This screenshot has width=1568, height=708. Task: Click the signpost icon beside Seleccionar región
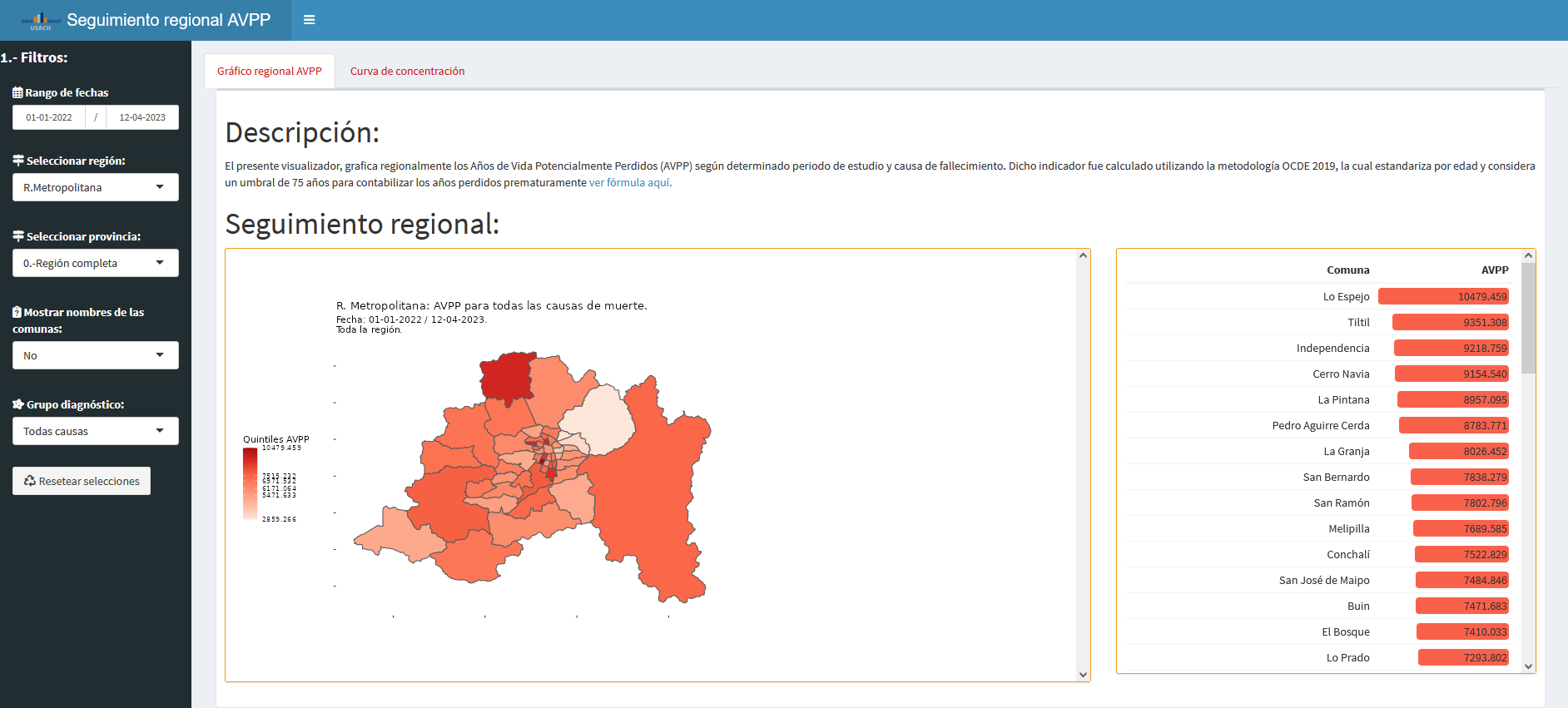(18, 161)
